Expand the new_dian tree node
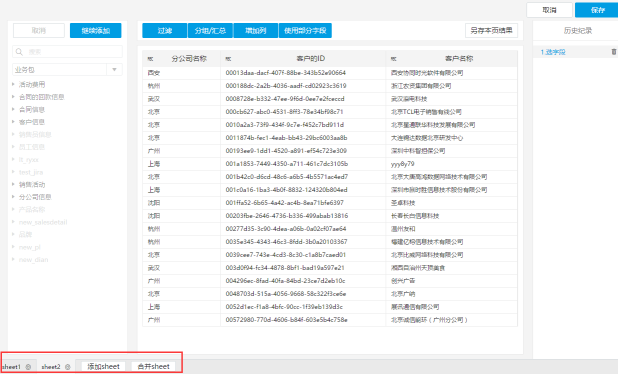This screenshot has width=618, height=374. [13, 259]
